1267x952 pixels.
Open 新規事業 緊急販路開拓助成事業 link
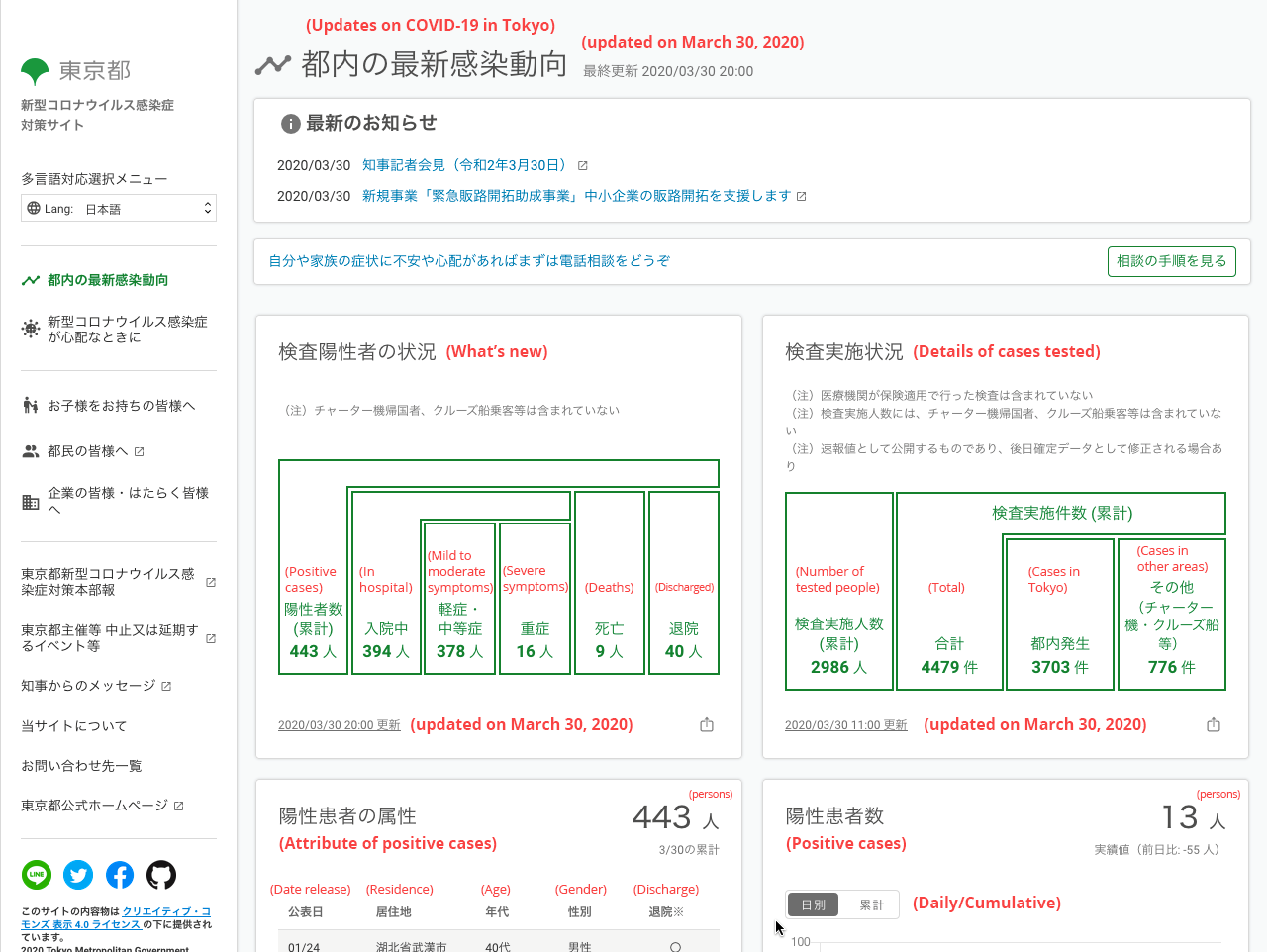pyautogui.click(x=576, y=197)
